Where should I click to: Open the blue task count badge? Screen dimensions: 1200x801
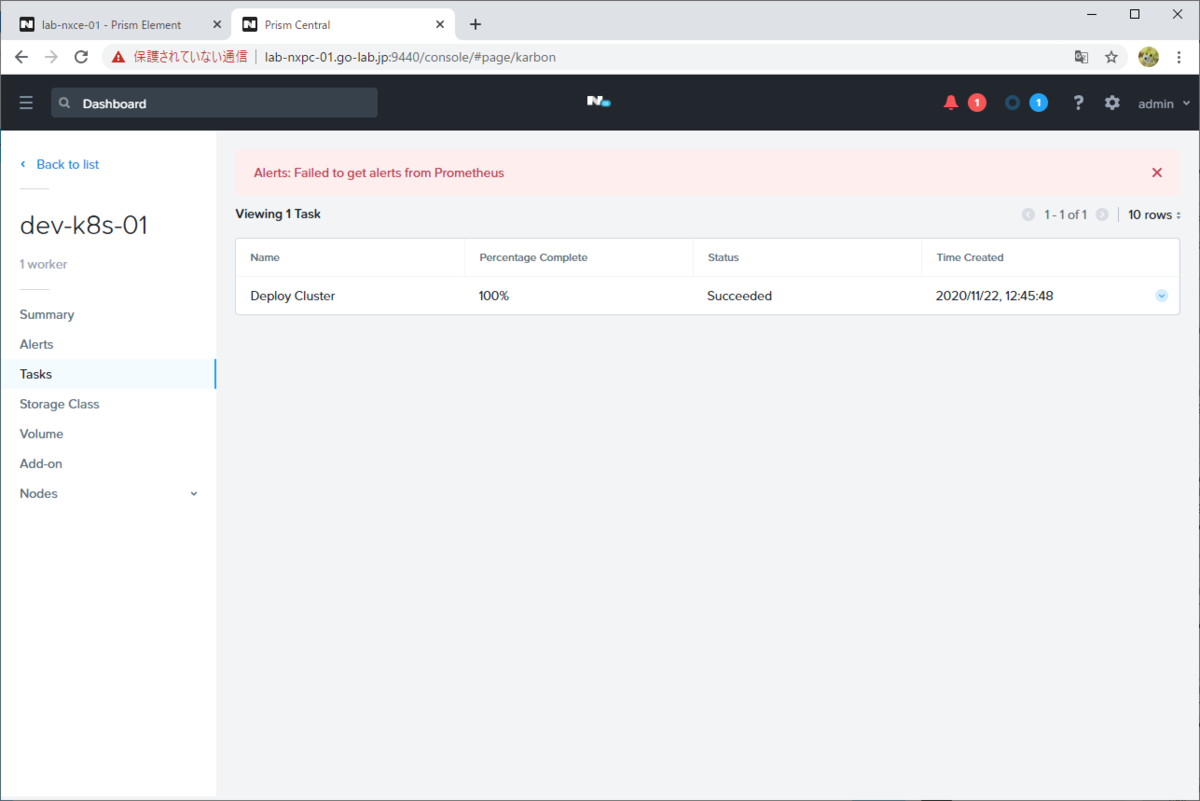pos(1039,102)
